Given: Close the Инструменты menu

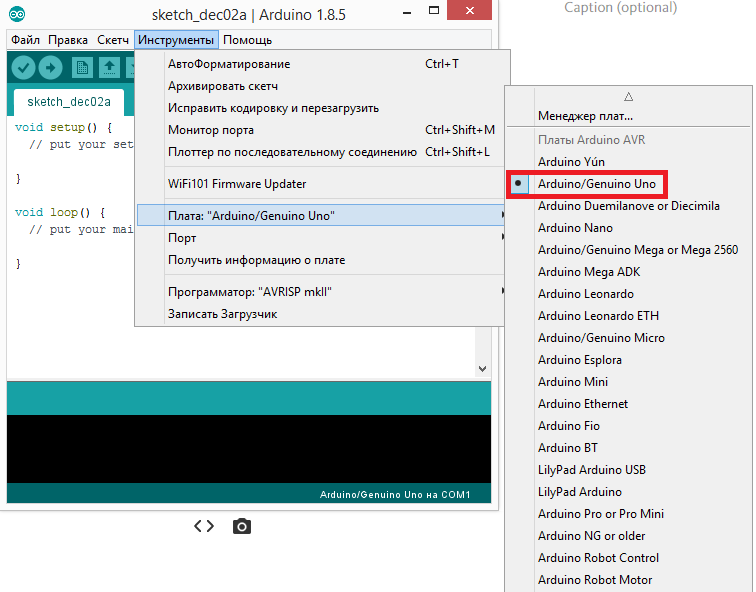Looking at the screenshot, I should 176,40.
